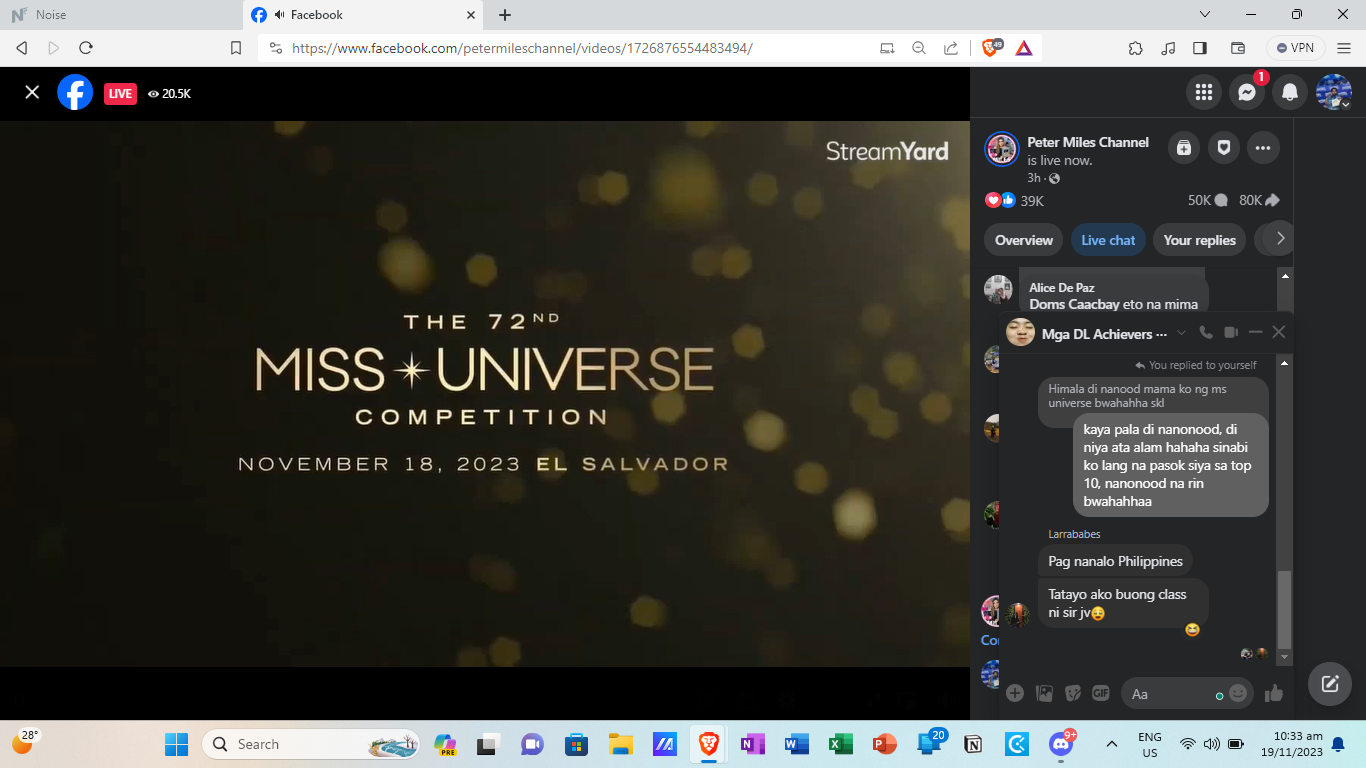Image resolution: width=1366 pixels, height=768 pixels.
Task: Start a video call in the chat
Action: (1231, 333)
